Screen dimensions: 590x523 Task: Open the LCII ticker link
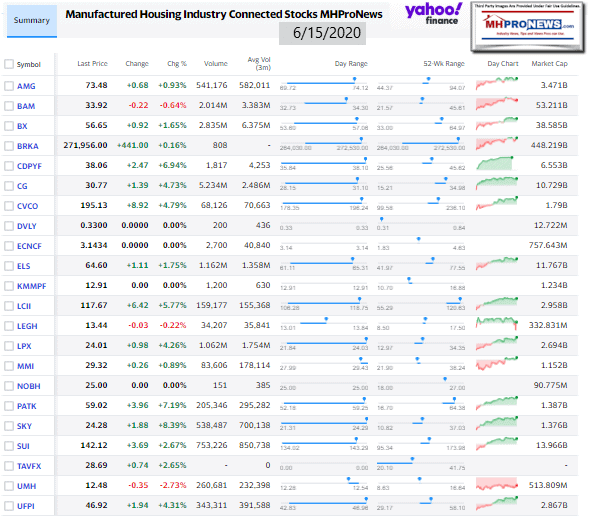coord(24,306)
